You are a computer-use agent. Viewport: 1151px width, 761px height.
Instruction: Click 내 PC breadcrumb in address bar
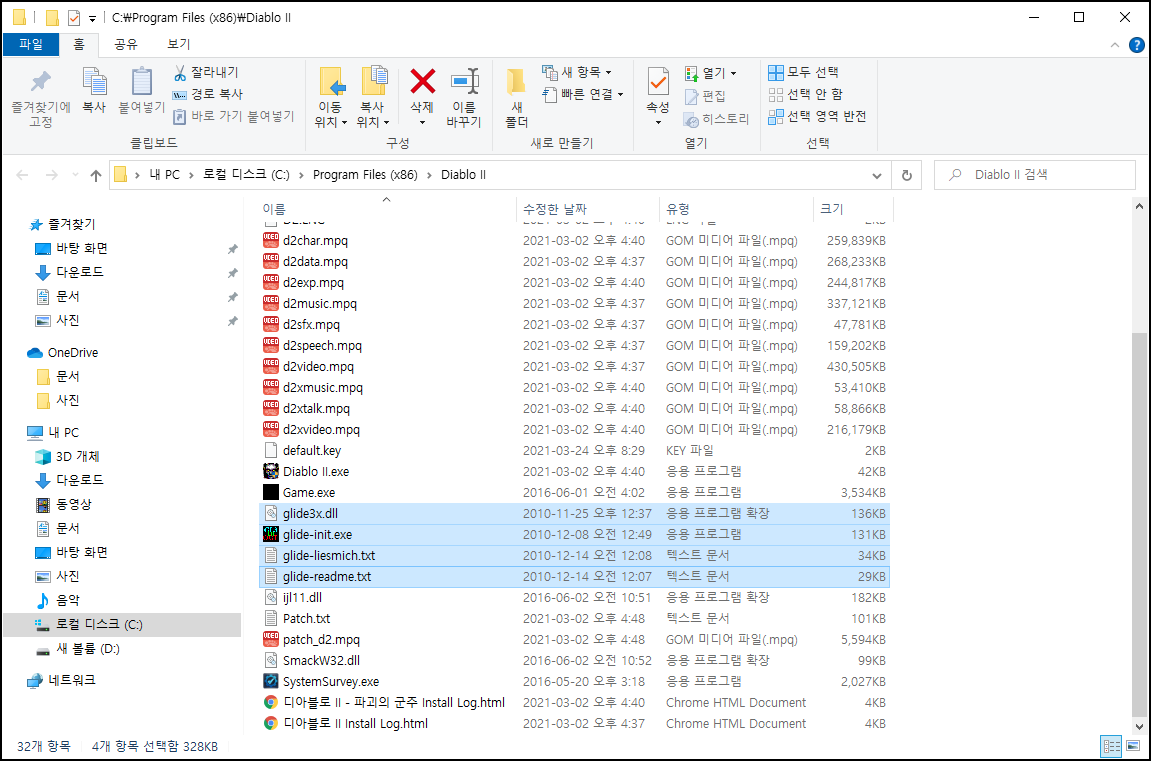[164, 175]
